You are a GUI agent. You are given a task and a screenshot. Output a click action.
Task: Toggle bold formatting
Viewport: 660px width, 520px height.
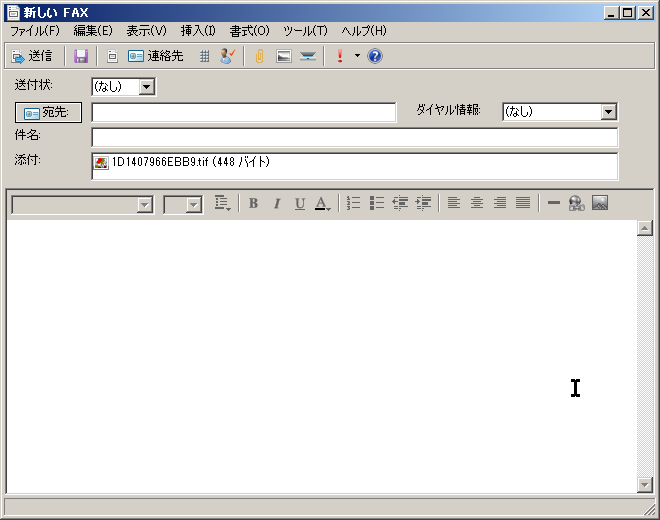[x=253, y=203]
